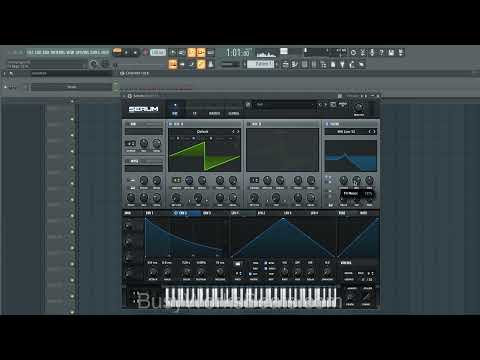Switch to Serum GLOBAL tab
The image size is (480, 360).
pyautogui.click(x=234, y=113)
